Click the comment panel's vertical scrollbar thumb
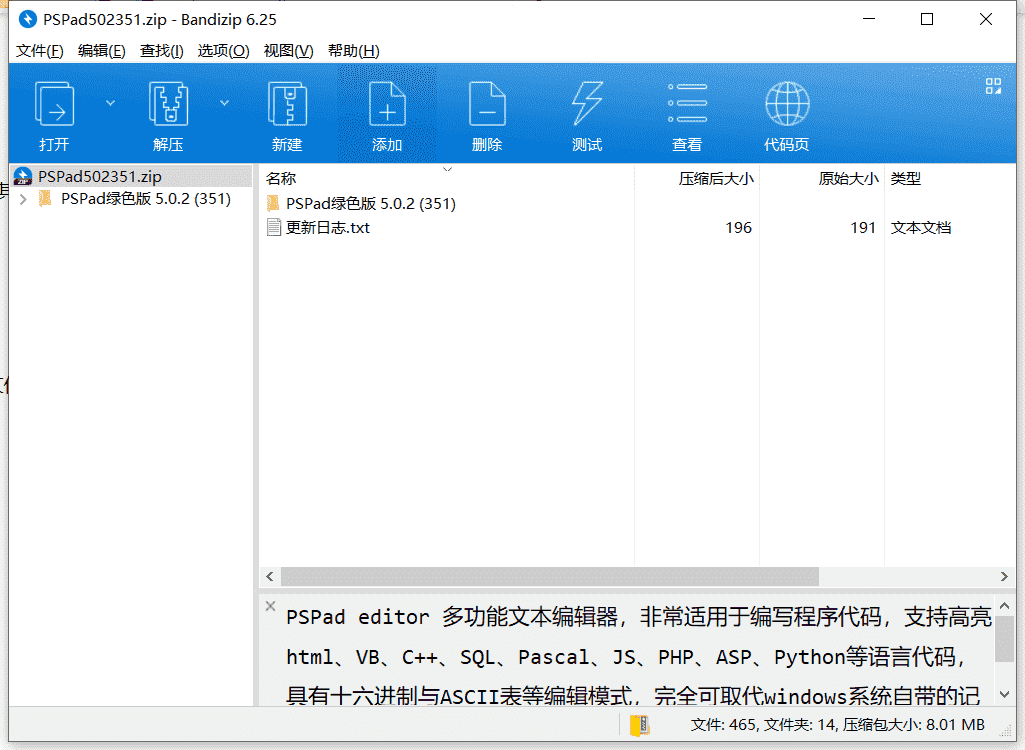The width and height of the screenshot is (1025, 750). point(1005,639)
